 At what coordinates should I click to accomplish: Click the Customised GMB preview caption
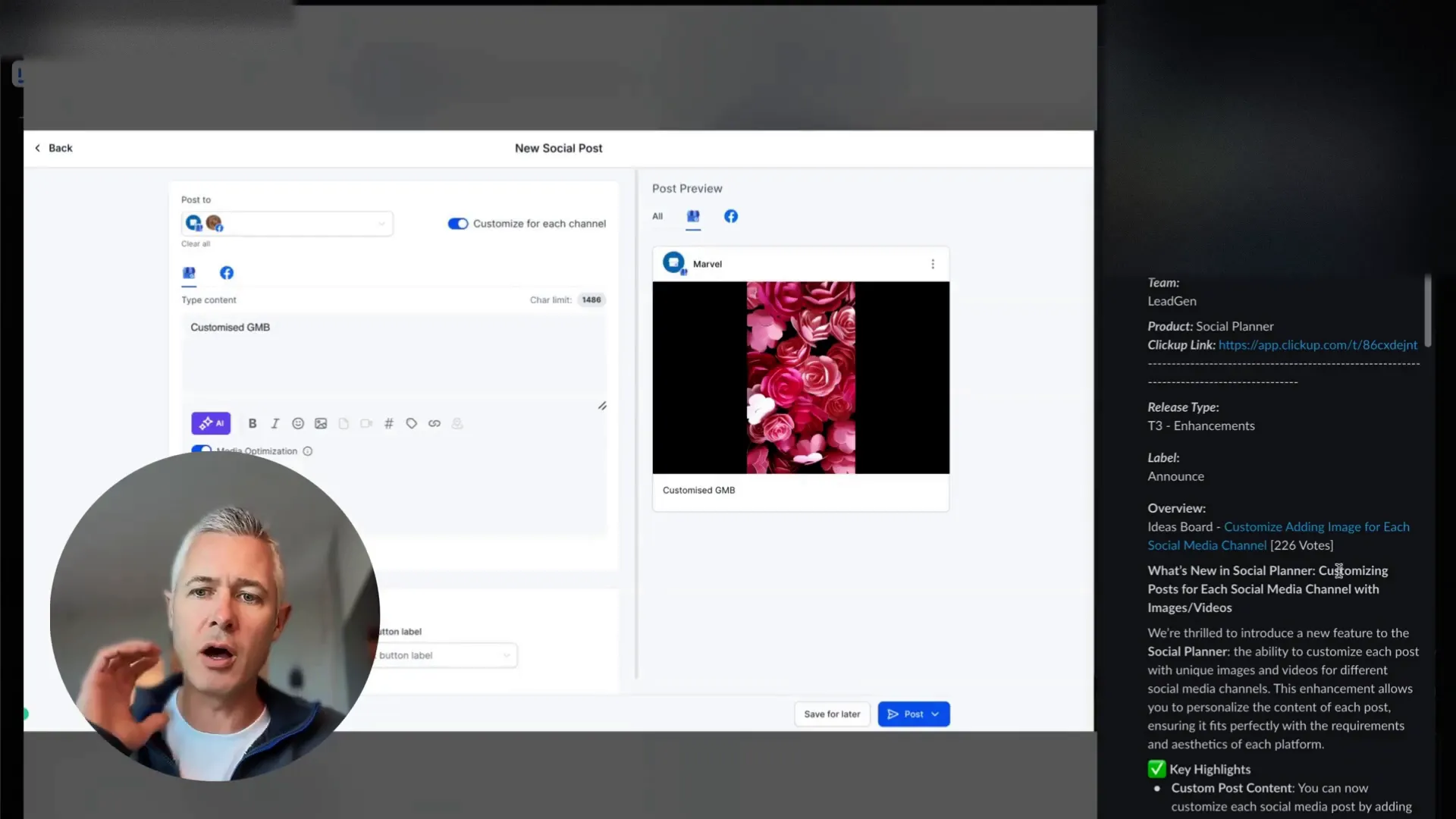coord(698,491)
